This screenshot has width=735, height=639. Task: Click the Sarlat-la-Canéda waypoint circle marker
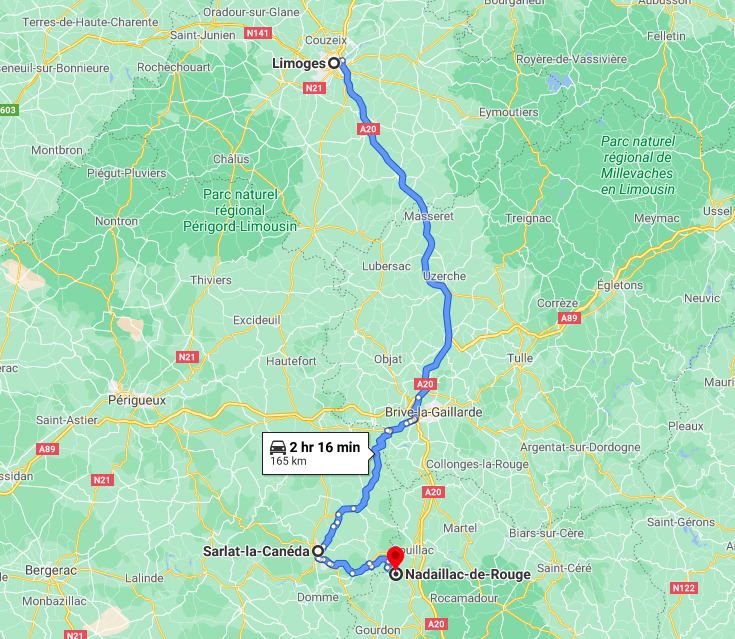coord(318,550)
